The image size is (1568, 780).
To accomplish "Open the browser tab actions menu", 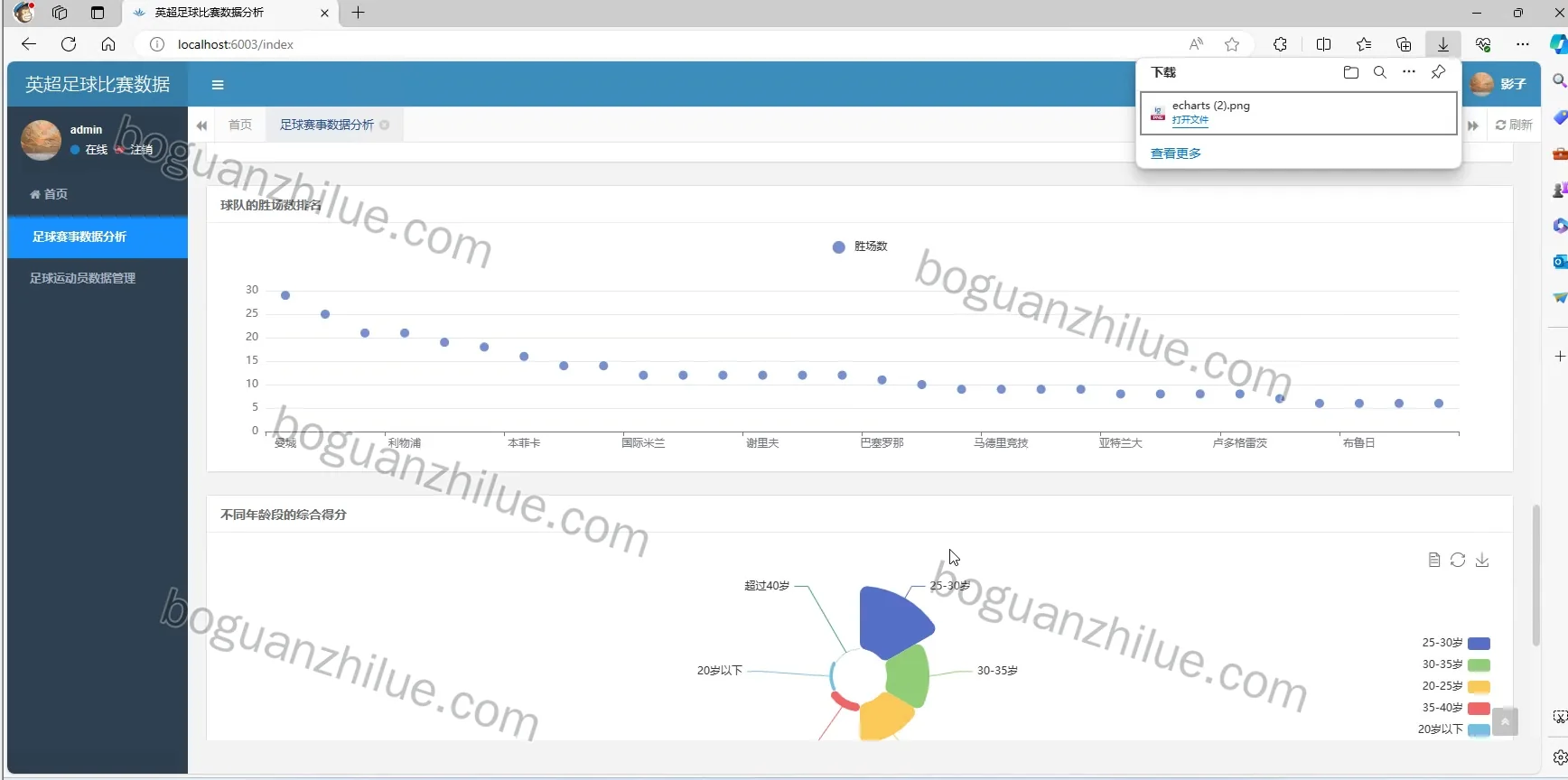I will 98,13.
